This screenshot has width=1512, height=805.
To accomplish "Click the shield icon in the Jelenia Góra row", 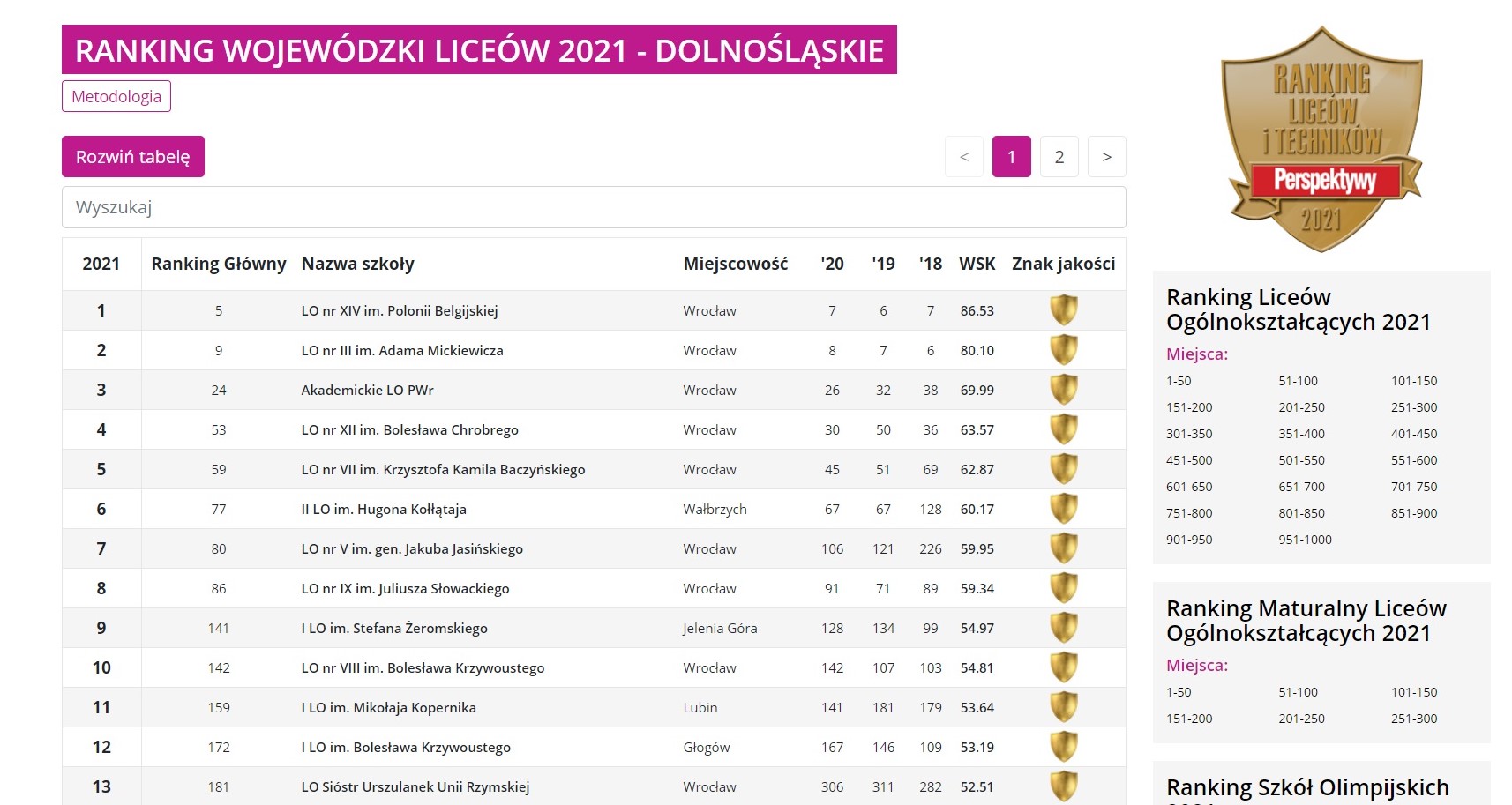I will pyautogui.click(x=1063, y=628).
